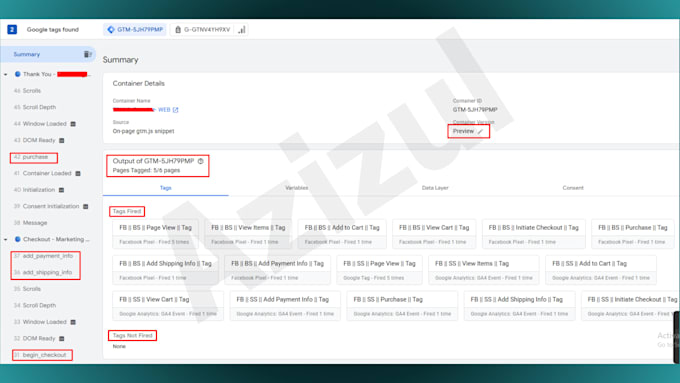Screen dimensions: 680x383
Task: Collapse the Checkout - Marketing page group
Action: point(6,239)
